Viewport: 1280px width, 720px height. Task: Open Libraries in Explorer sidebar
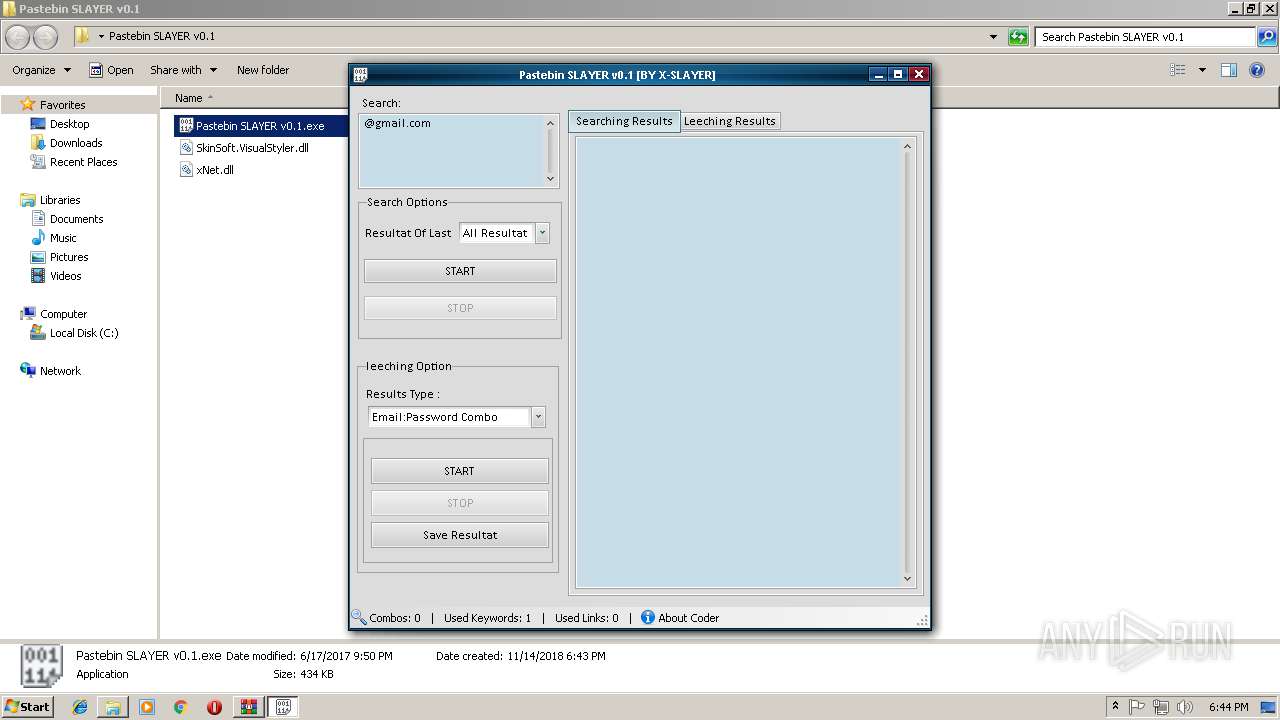click(60, 200)
